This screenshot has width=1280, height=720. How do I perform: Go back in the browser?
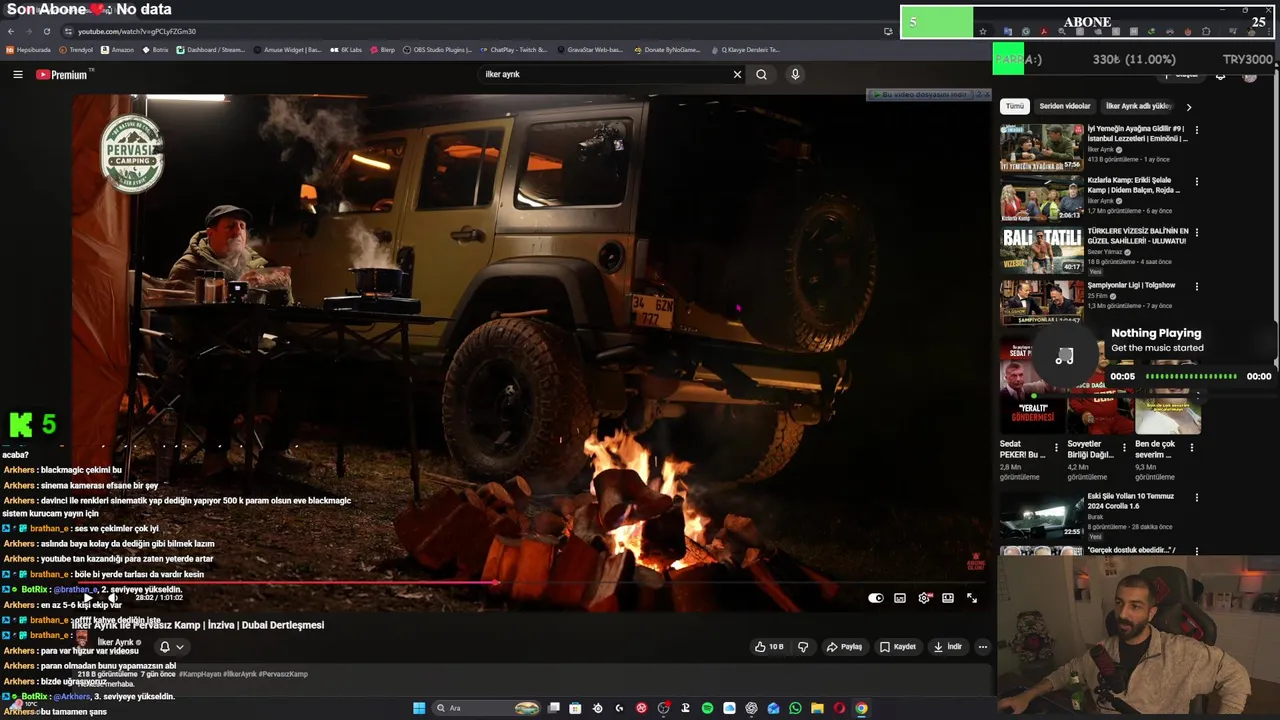point(10,31)
